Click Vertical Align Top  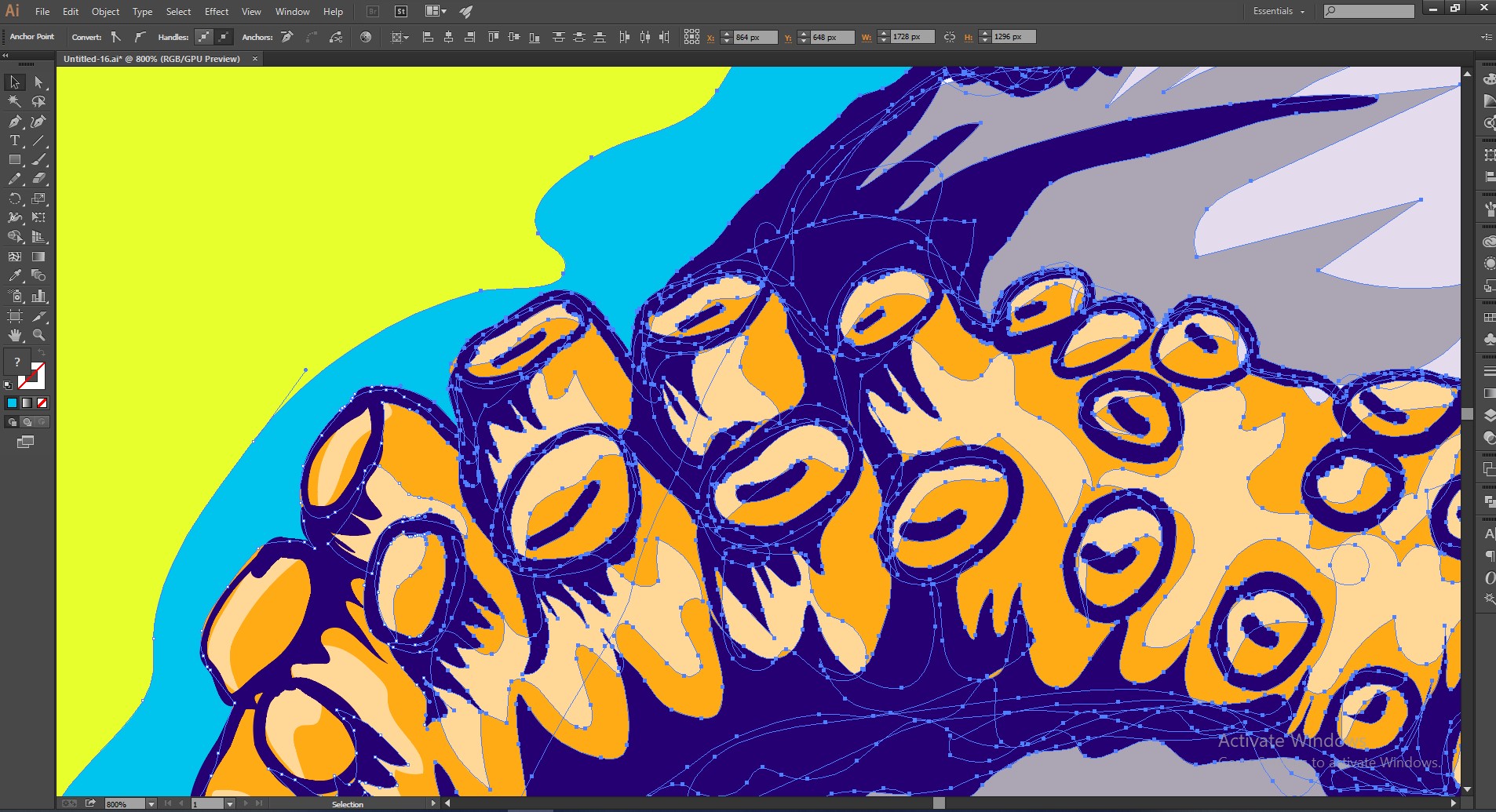click(x=494, y=37)
